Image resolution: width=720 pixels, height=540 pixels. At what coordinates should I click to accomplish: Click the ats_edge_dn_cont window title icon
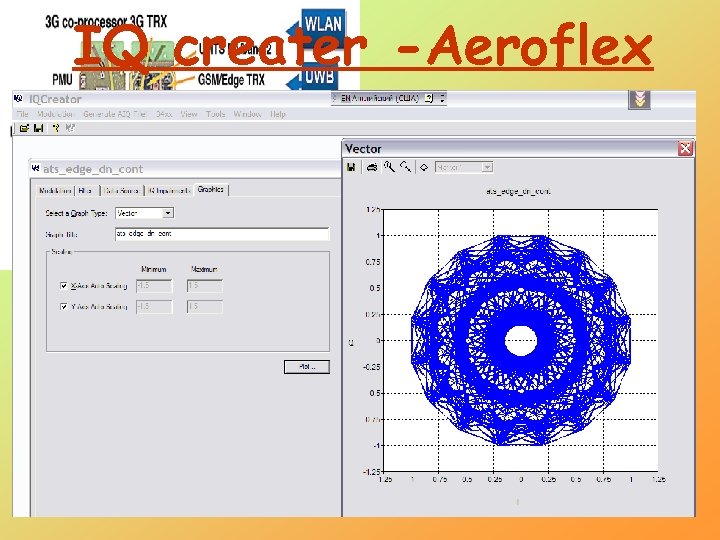(x=35, y=169)
